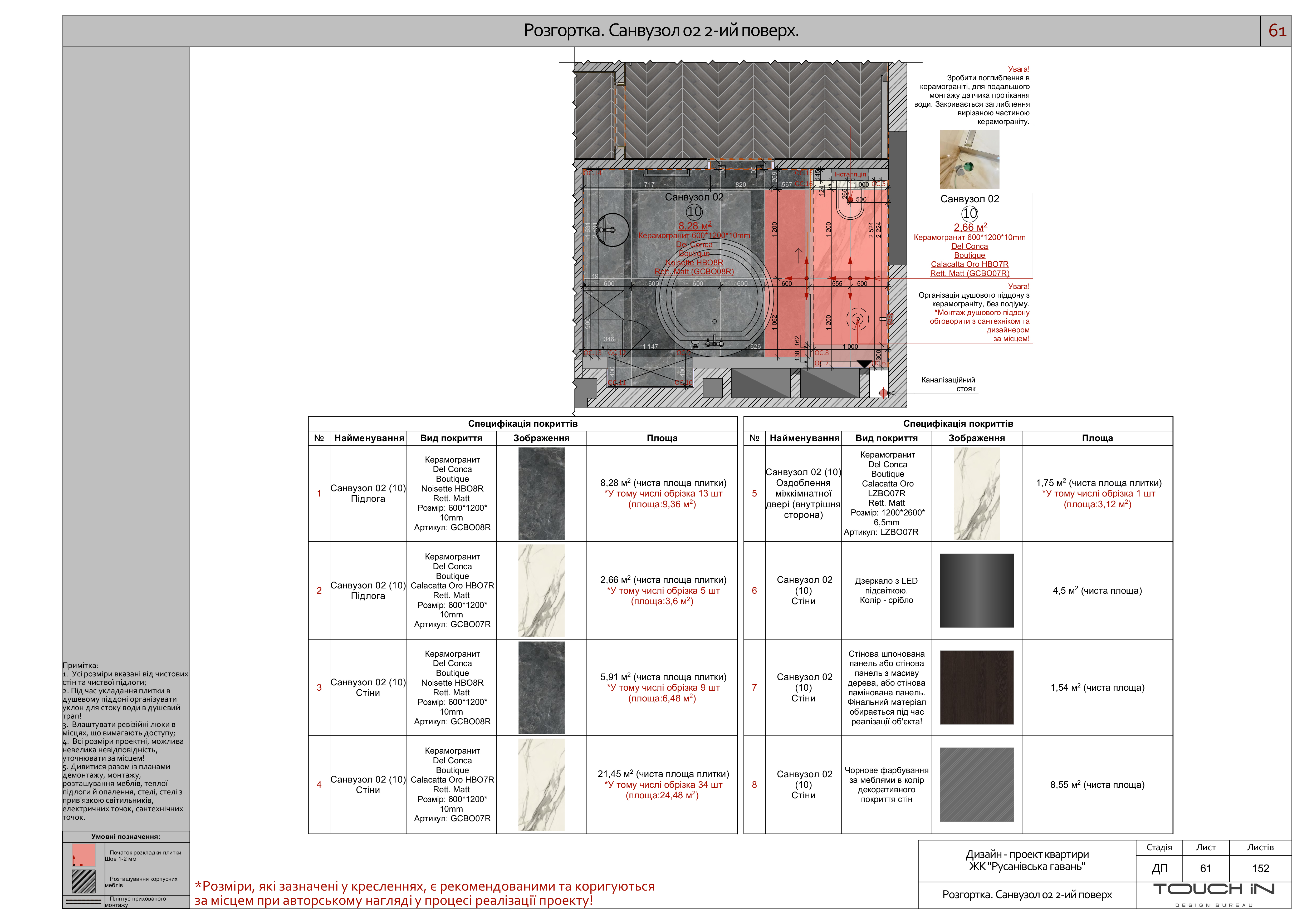Click the pink tile-layout-start legend swatch

(x=84, y=855)
